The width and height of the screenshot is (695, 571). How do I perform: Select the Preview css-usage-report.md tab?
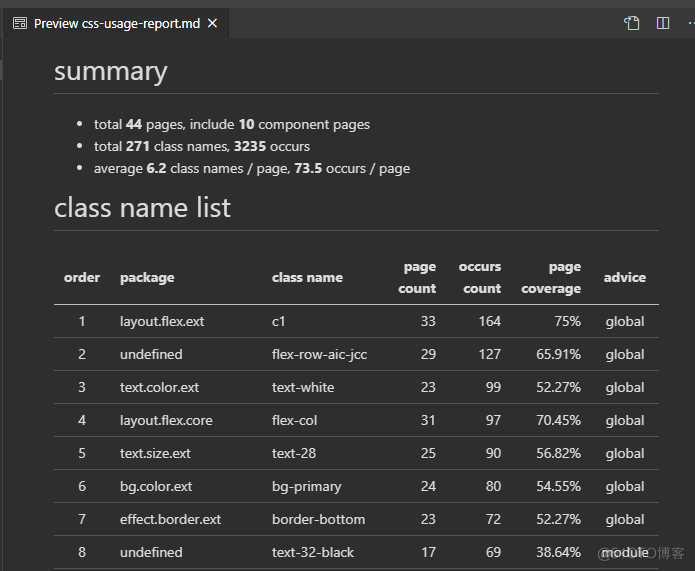click(116, 23)
